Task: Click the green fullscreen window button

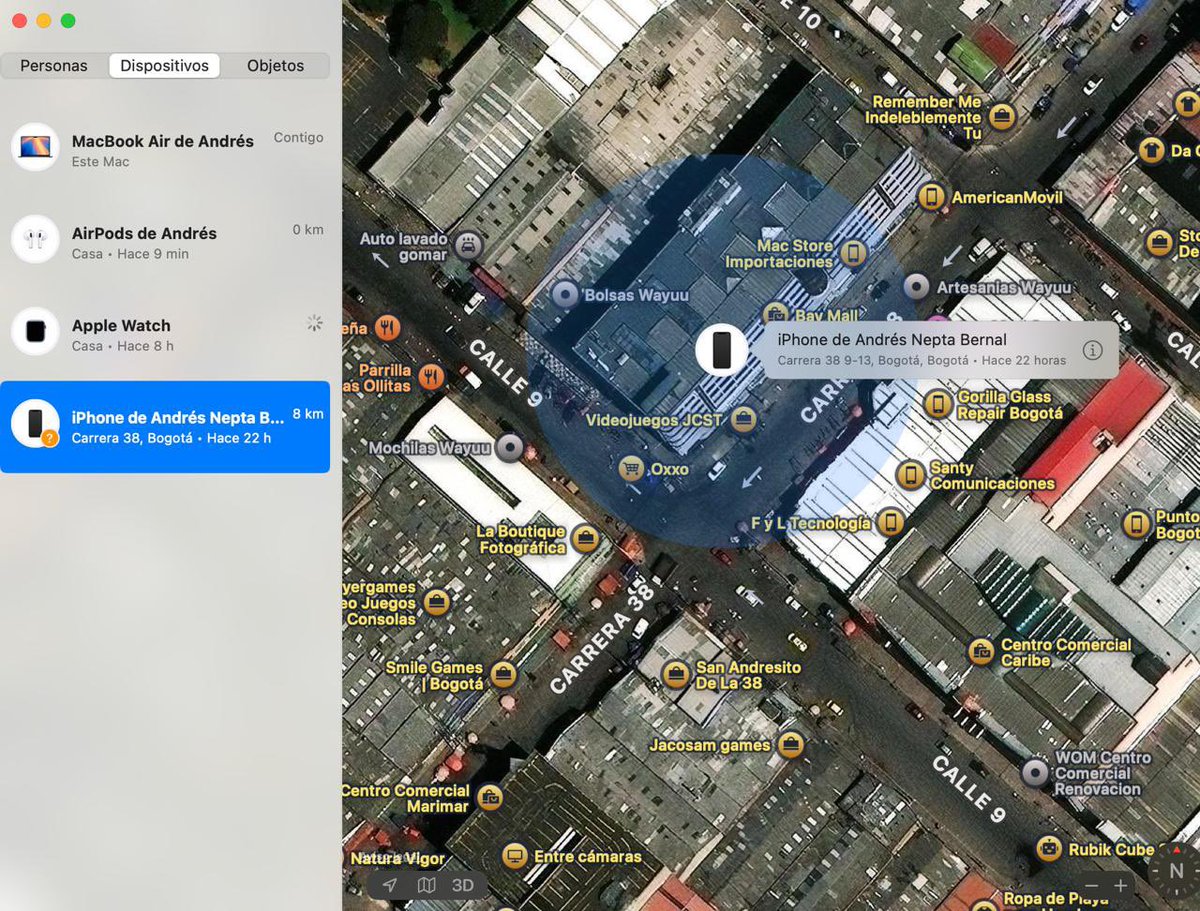Action: pyautogui.click(x=68, y=21)
